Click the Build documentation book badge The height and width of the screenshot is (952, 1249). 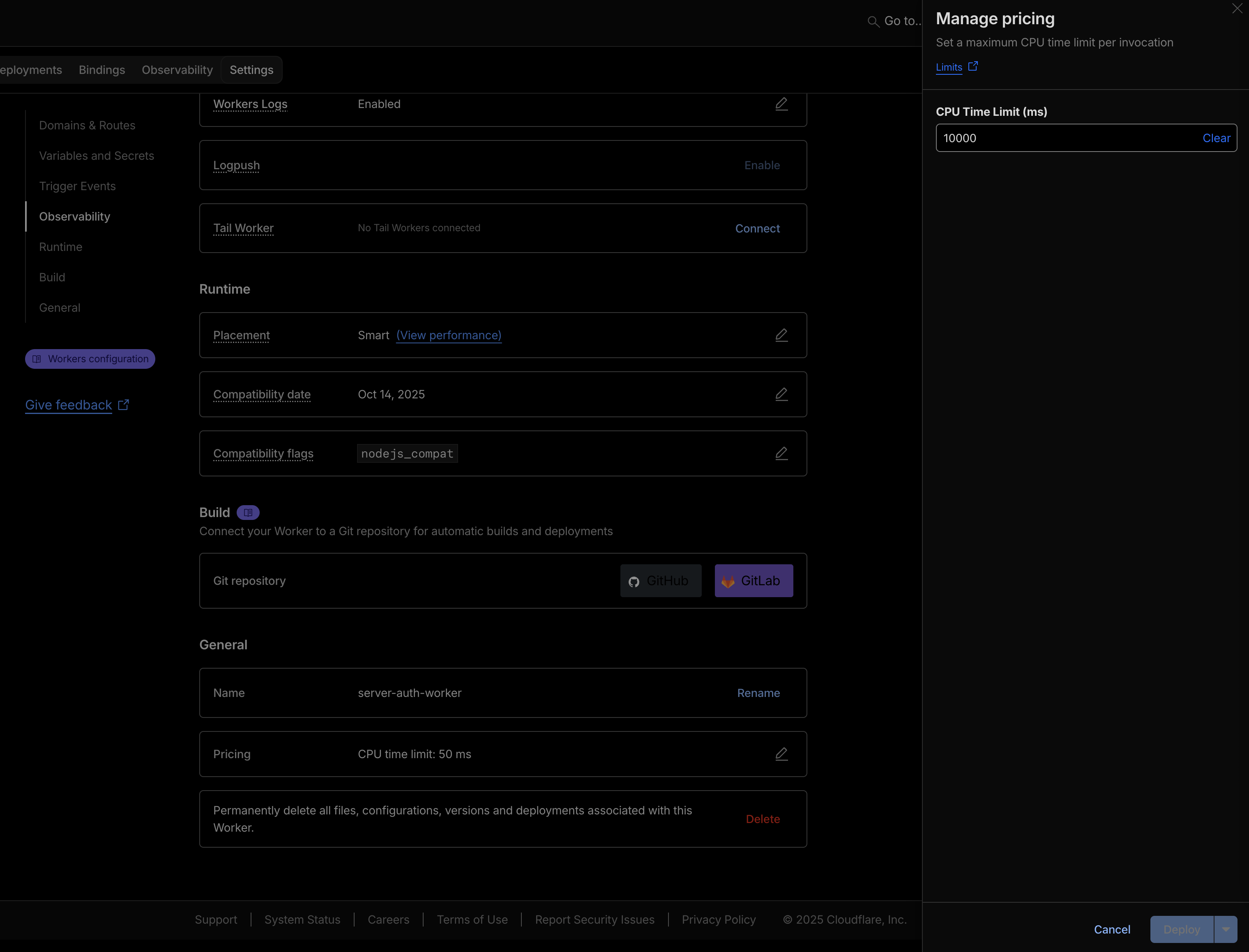coord(248,513)
